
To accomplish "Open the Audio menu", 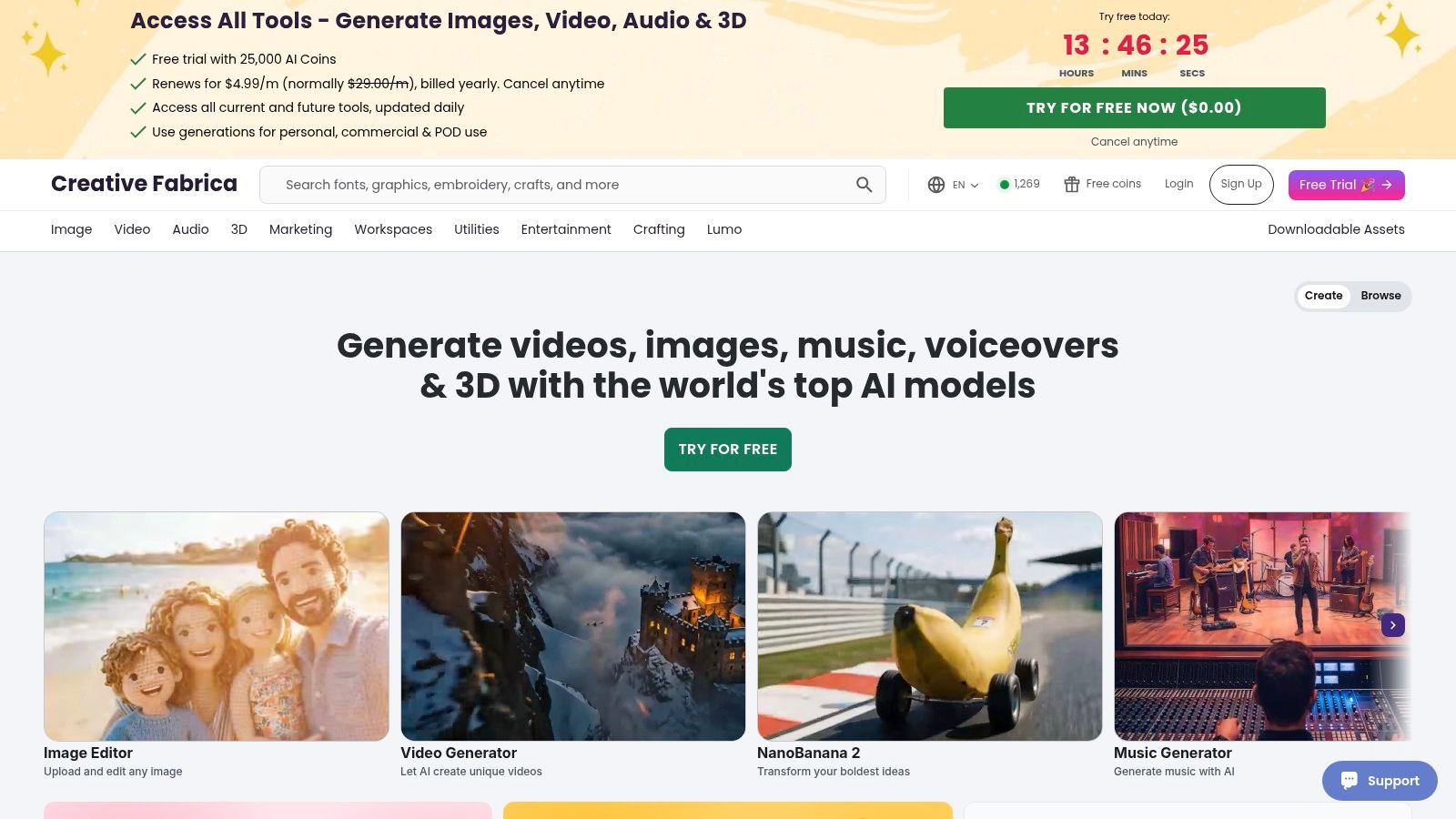I will 190,229.
